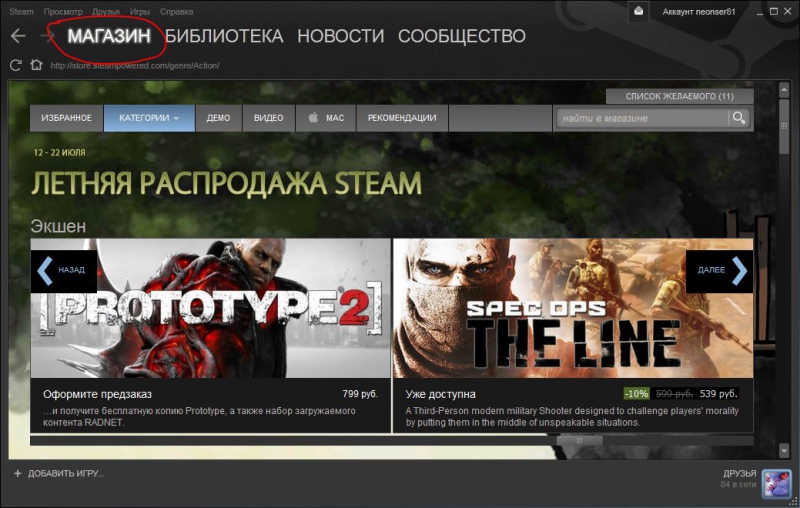Open the Steam menu
The image size is (800, 508).
[21, 11]
